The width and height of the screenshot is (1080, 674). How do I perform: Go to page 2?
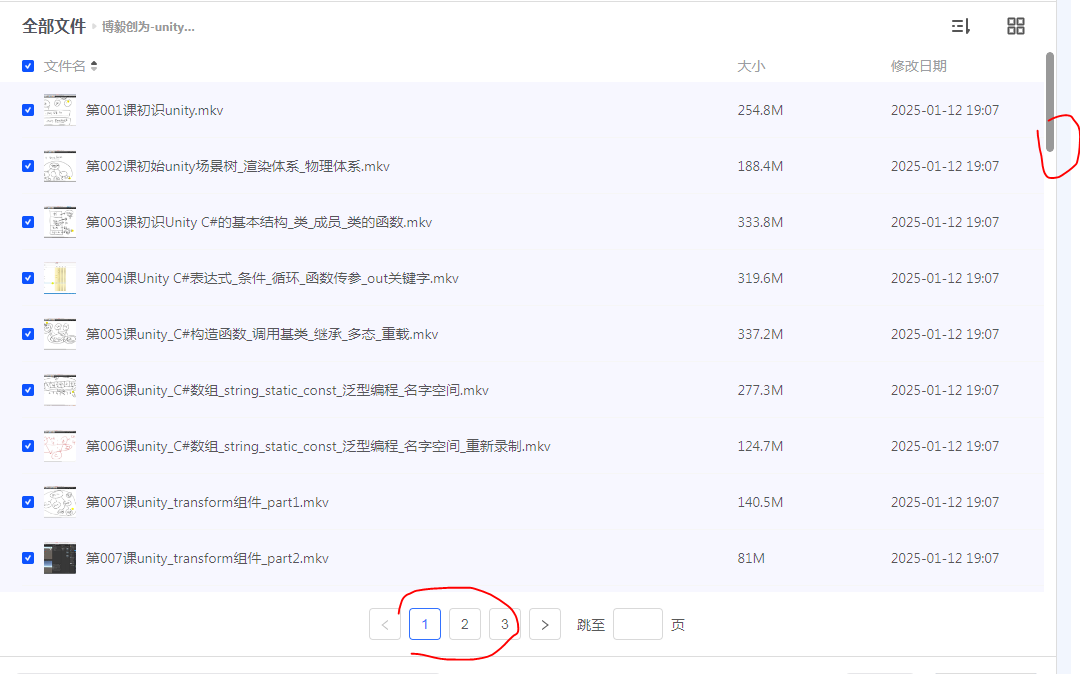(464, 625)
